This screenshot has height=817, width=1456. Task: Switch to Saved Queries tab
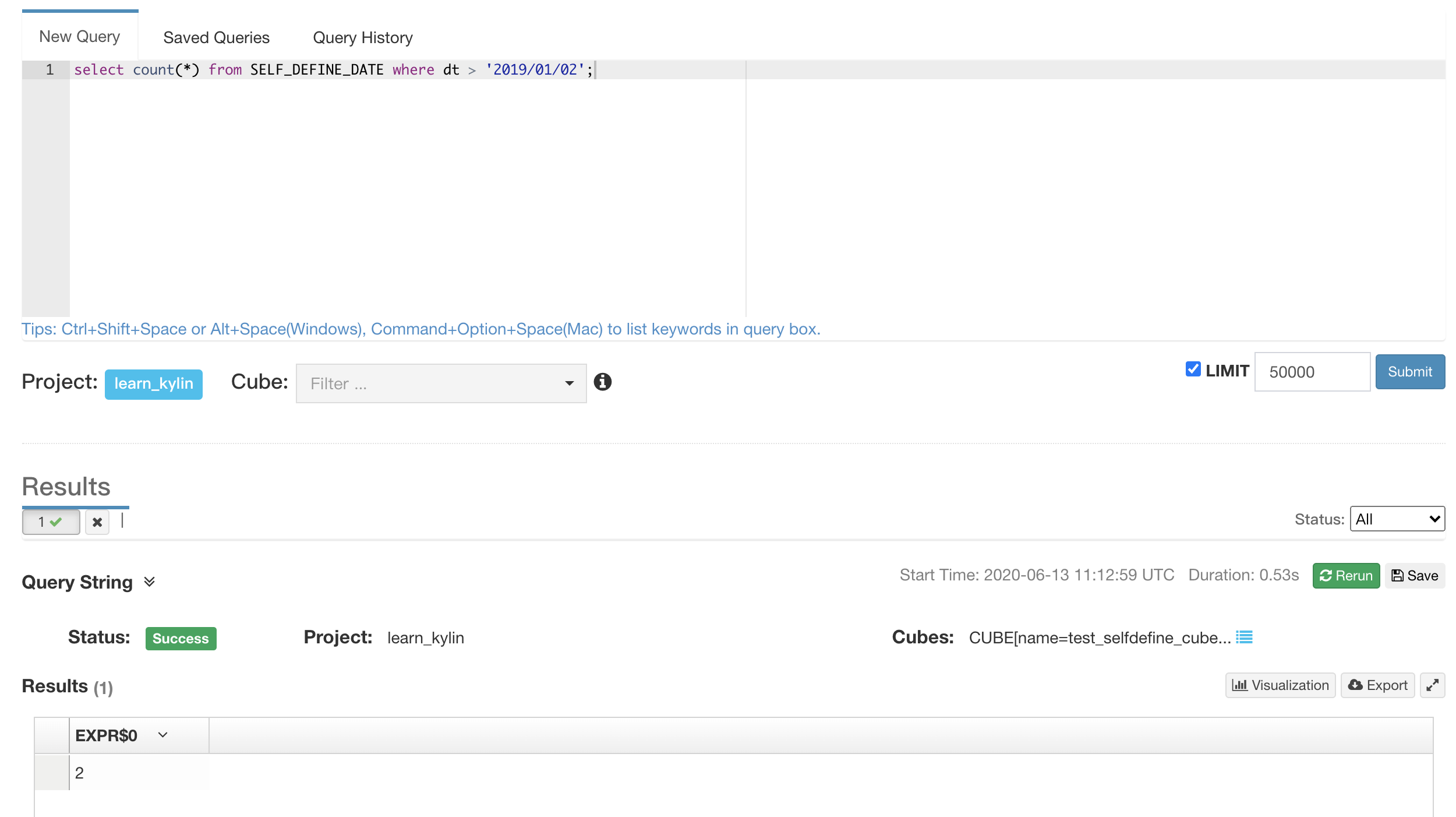pyautogui.click(x=216, y=37)
